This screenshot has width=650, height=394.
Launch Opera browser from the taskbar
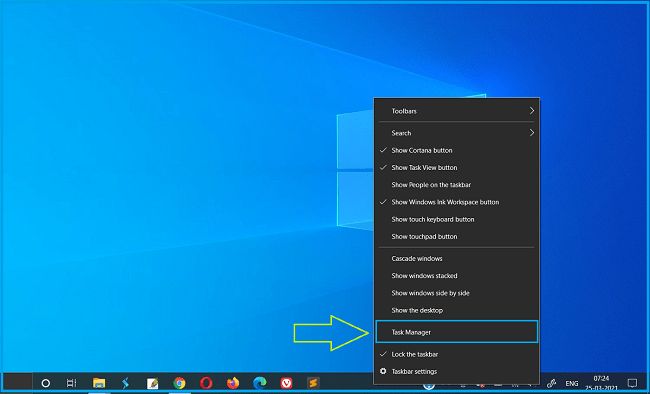(x=206, y=383)
